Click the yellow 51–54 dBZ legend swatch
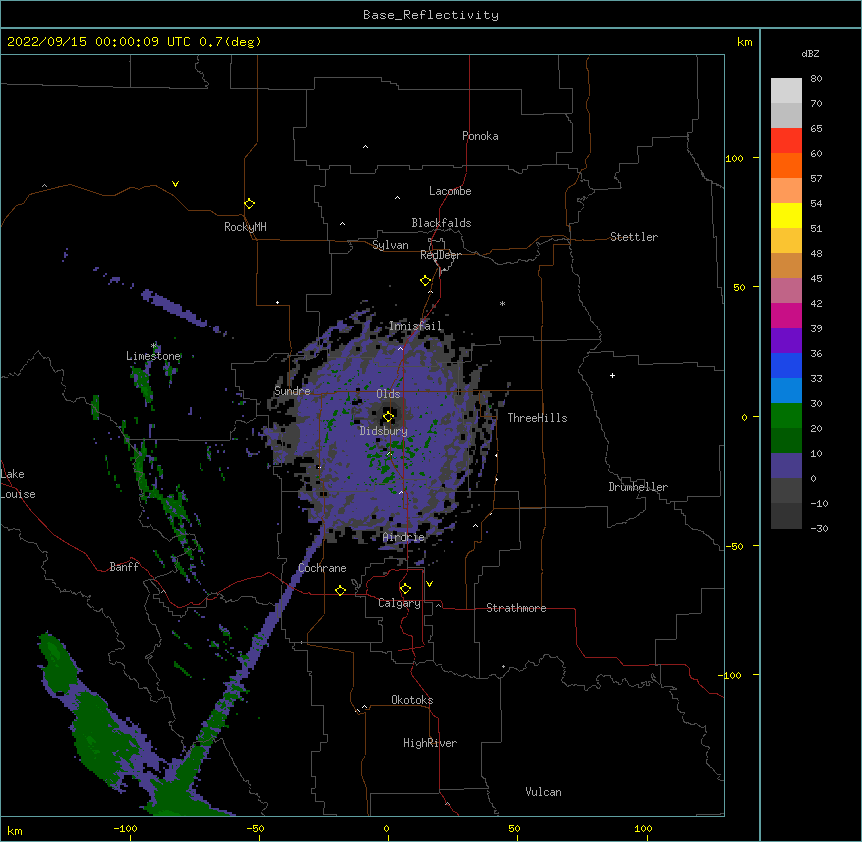This screenshot has height=842, width=862. tap(786, 215)
